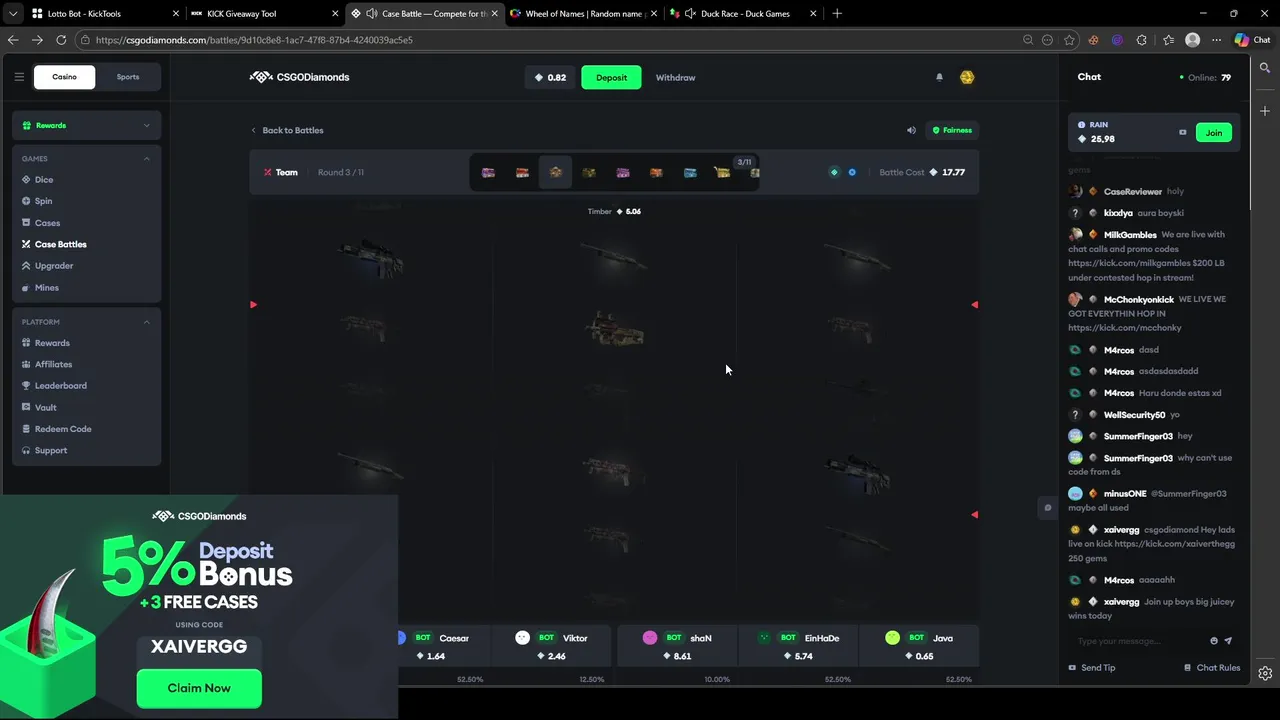Open Edge sidebar settings gear
The height and width of the screenshot is (720, 1280).
click(1265, 673)
